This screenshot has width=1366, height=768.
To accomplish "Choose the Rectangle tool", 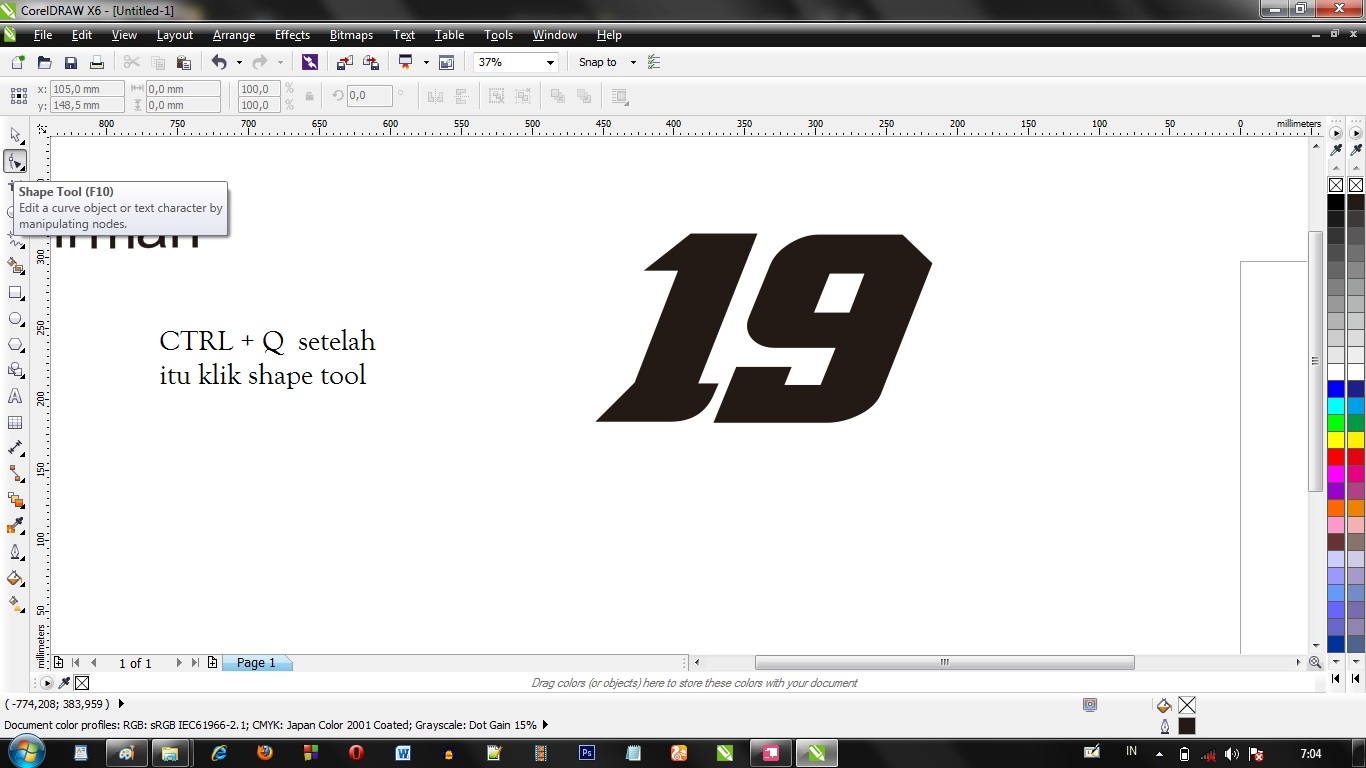I will (x=15, y=292).
